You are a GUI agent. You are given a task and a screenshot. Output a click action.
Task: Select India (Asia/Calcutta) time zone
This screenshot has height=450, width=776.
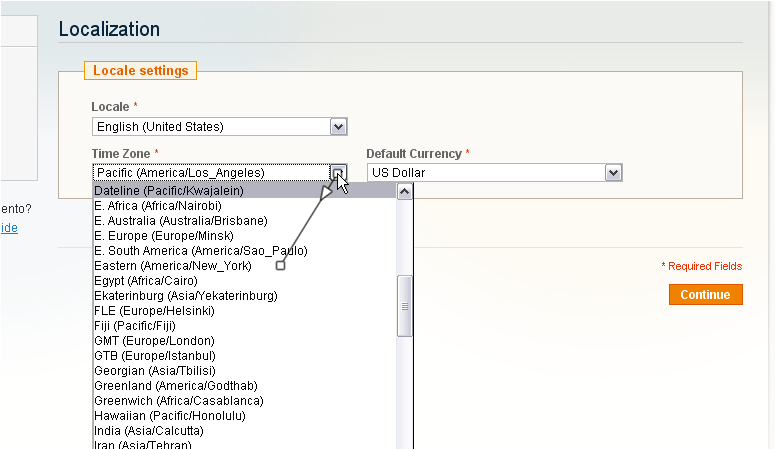click(149, 431)
